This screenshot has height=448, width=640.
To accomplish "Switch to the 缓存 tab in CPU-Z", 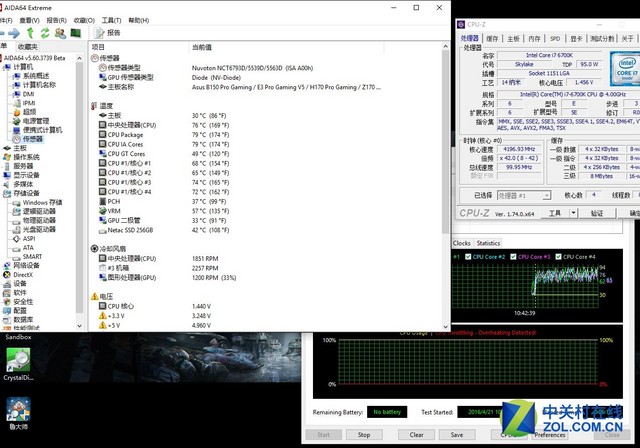I will [492, 38].
